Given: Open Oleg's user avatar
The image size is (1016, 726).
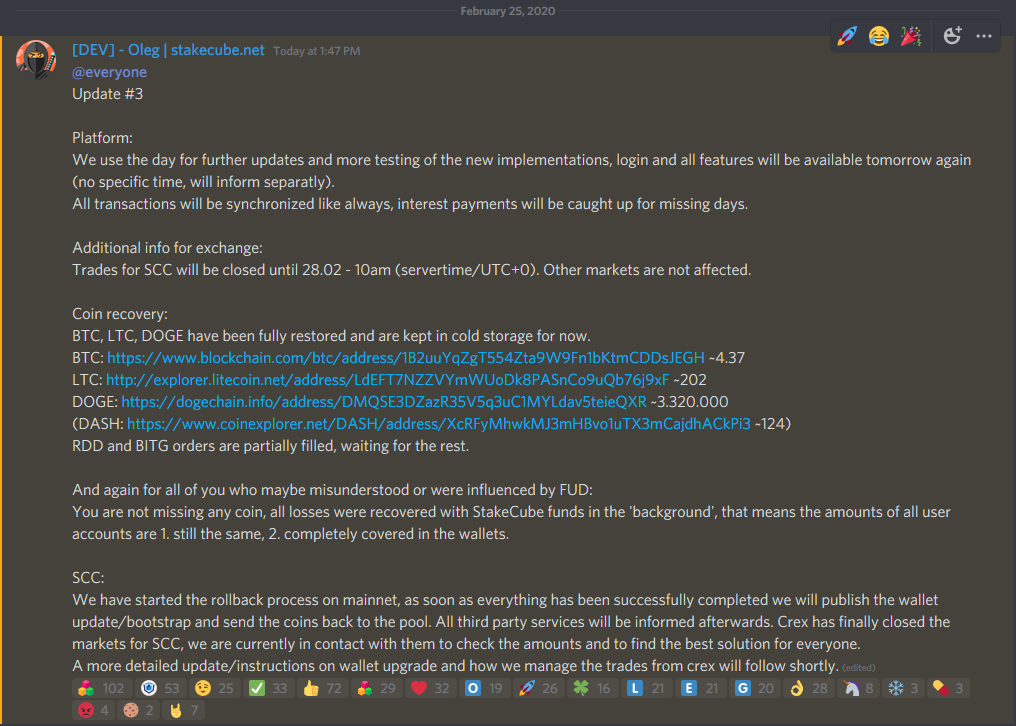Looking at the screenshot, I should pos(36,60).
